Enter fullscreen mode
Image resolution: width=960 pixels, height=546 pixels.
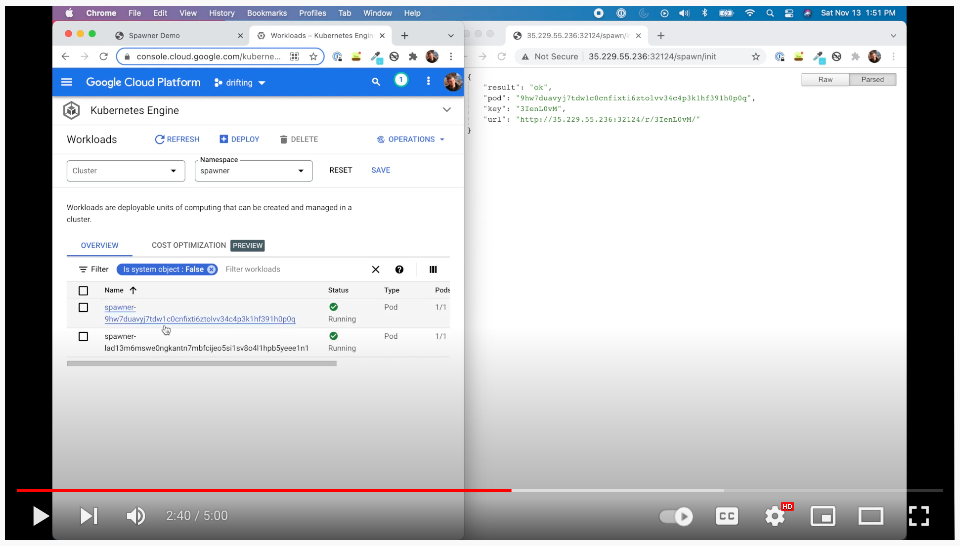pyautogui.click(x=919, y=516)
